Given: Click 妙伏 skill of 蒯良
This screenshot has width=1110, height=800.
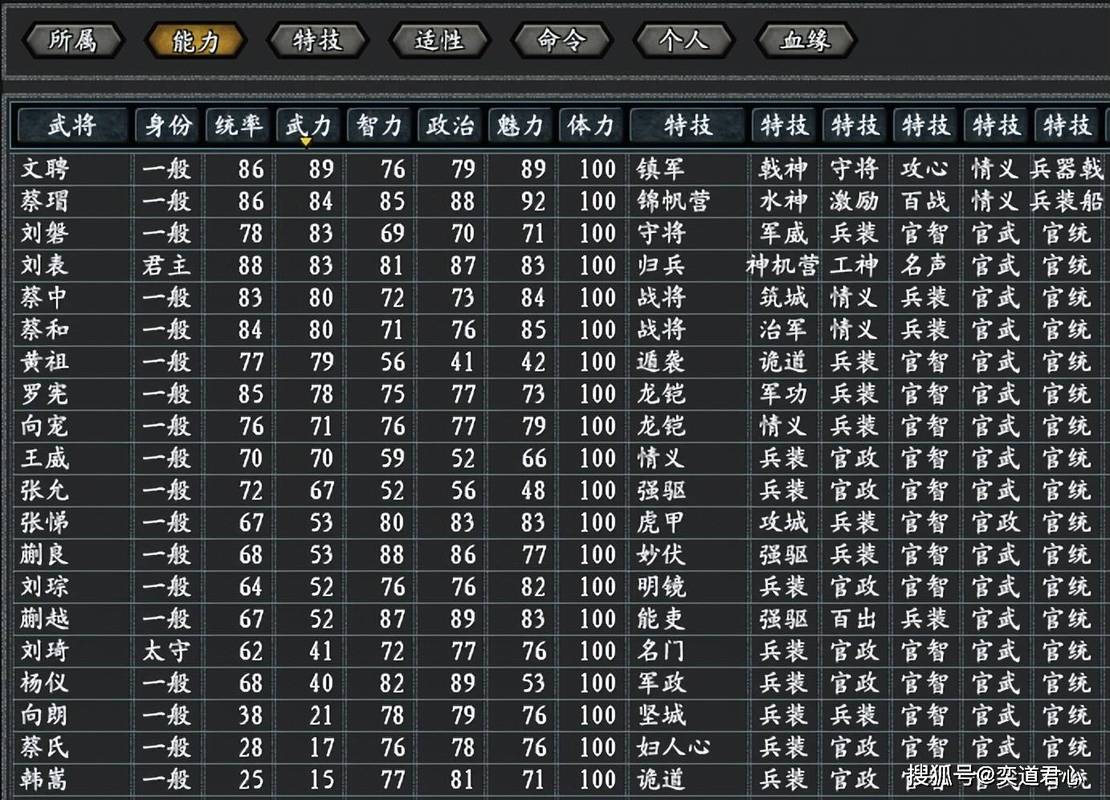Looking at the screenshot, I should click(660, 554).
